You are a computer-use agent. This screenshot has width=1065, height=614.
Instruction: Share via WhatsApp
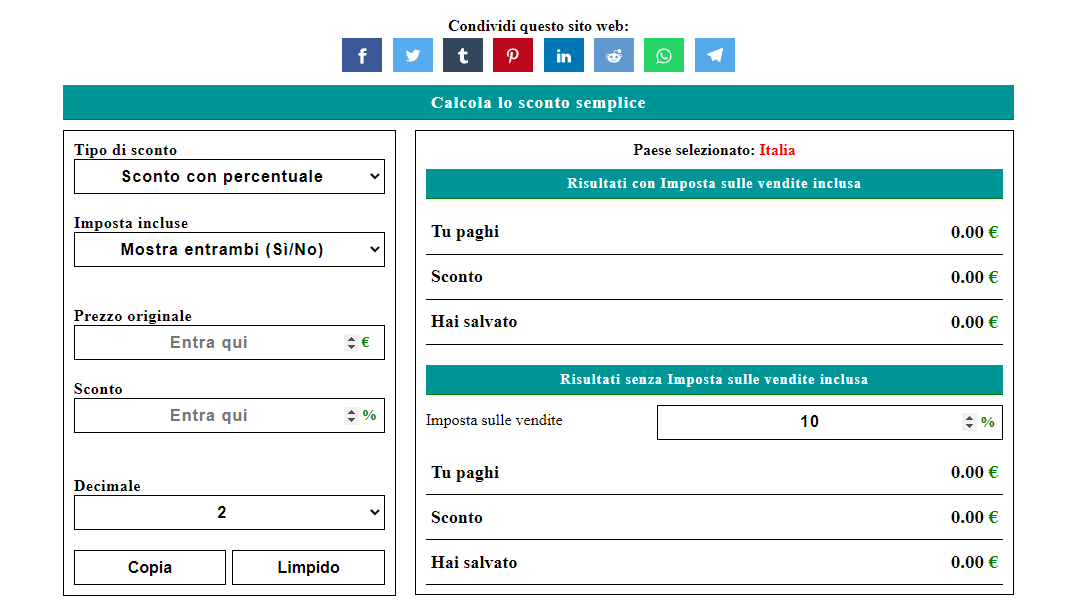(663, 55)
